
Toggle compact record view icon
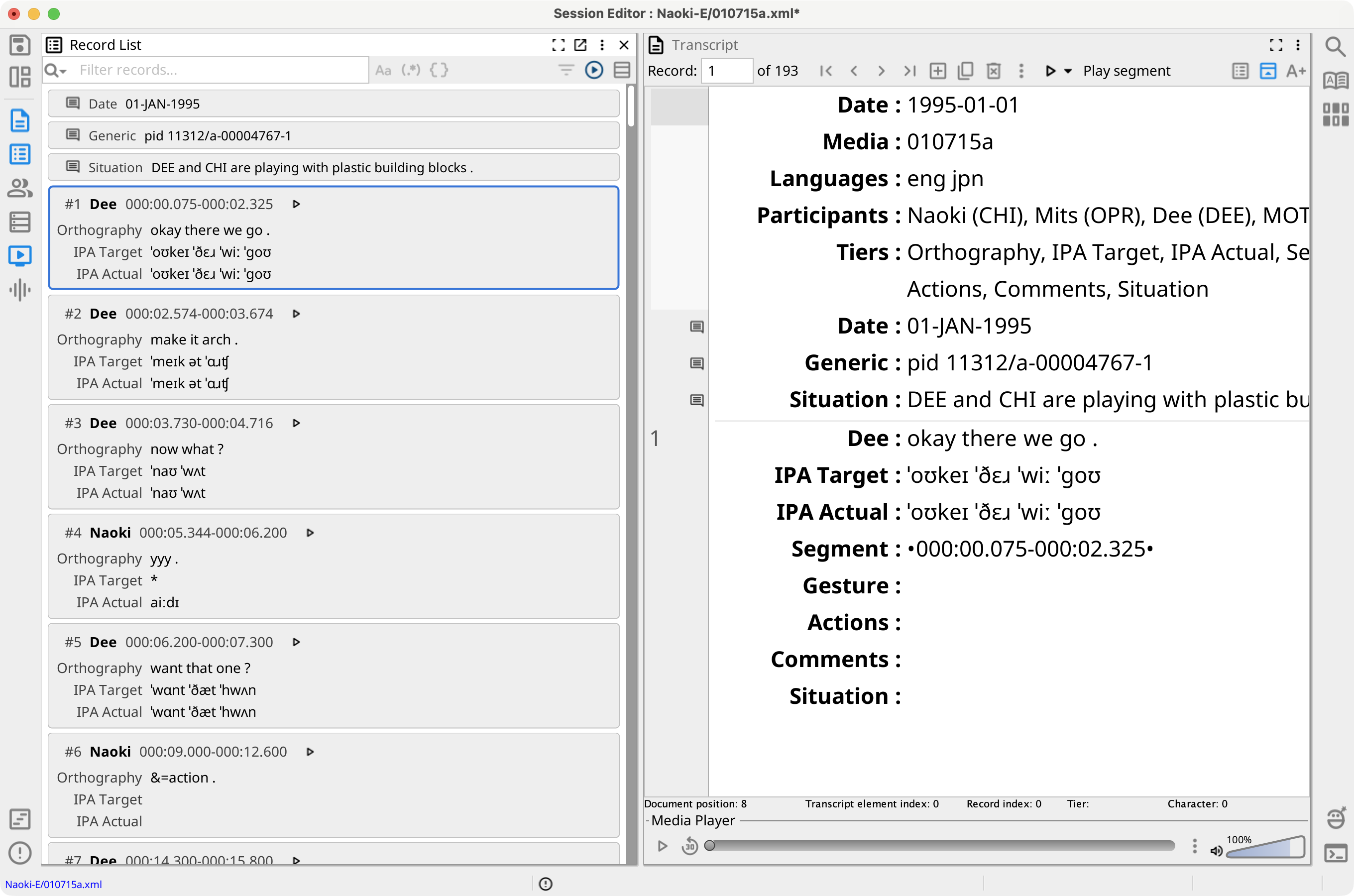(x=622, y=70)
